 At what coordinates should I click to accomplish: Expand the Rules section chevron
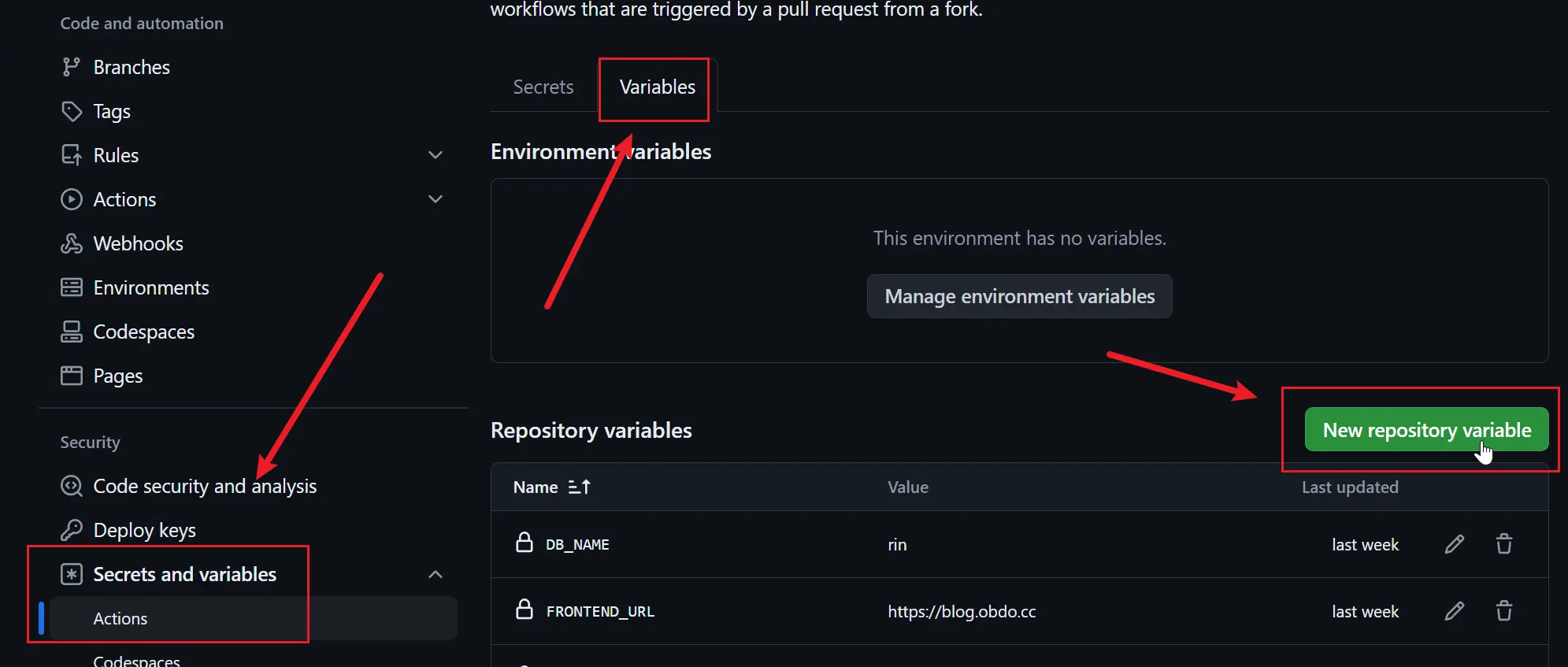[x=436, y=155]
